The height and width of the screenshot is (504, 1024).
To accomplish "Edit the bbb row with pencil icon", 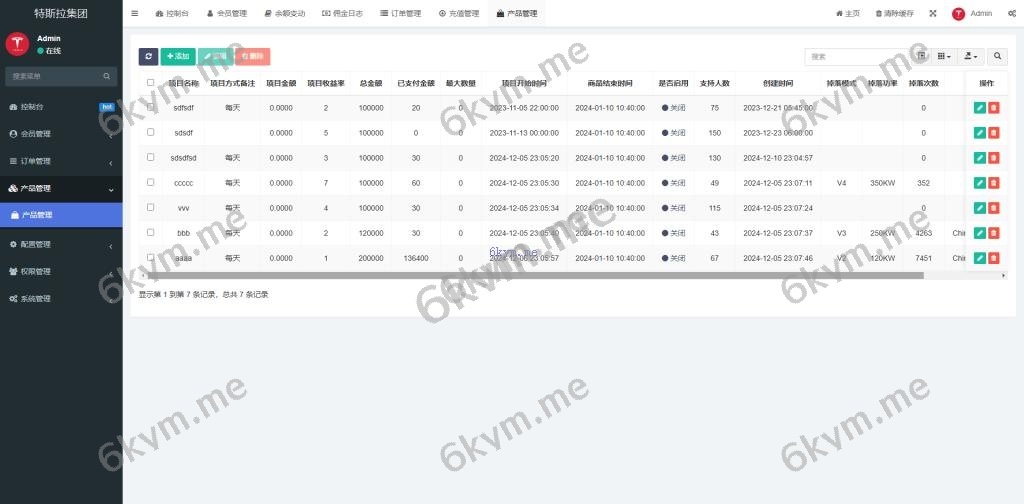I will pos(980,233).
